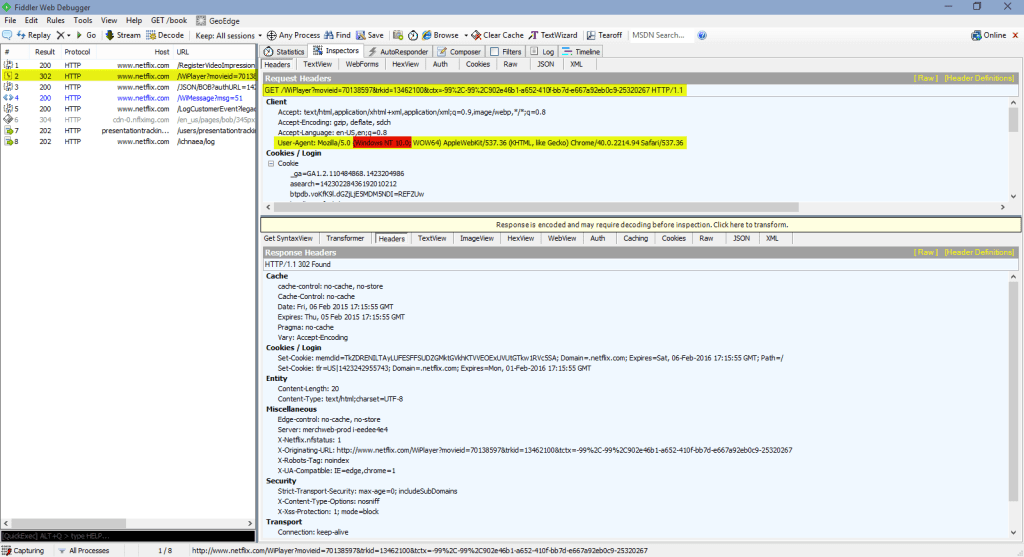Screen dimensions: 1024x557
Task: Open the Statistics tab
Action: (284, 52)
